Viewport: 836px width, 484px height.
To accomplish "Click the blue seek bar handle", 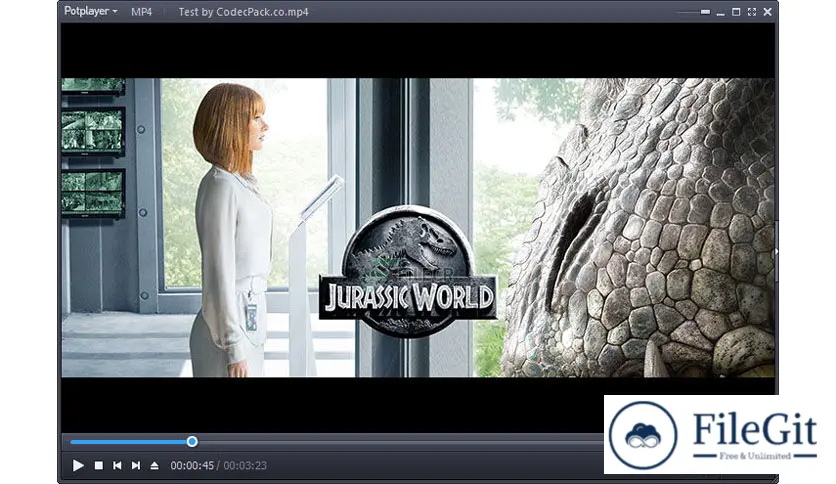I will [x=192, y=441].
